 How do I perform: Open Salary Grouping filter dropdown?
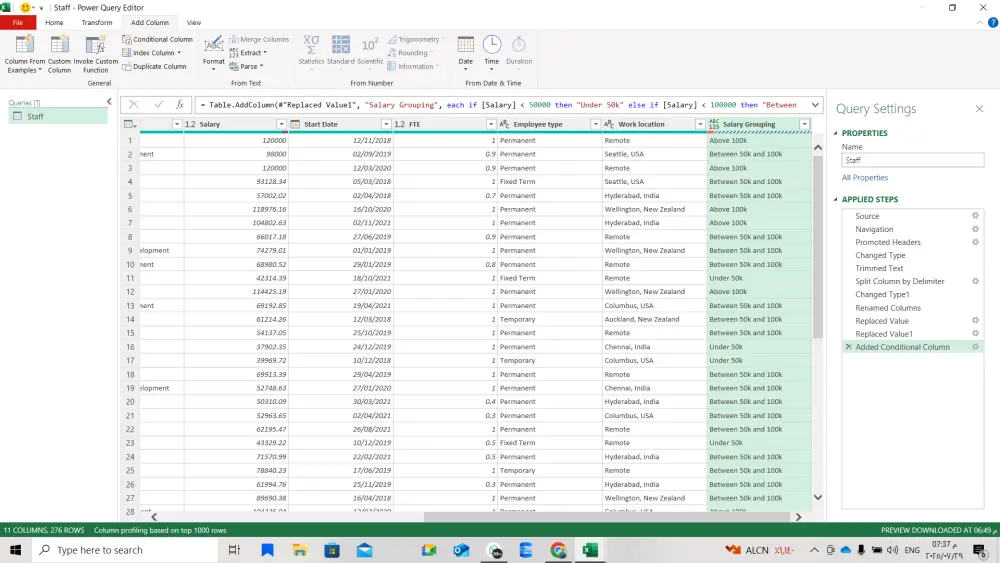804,124
